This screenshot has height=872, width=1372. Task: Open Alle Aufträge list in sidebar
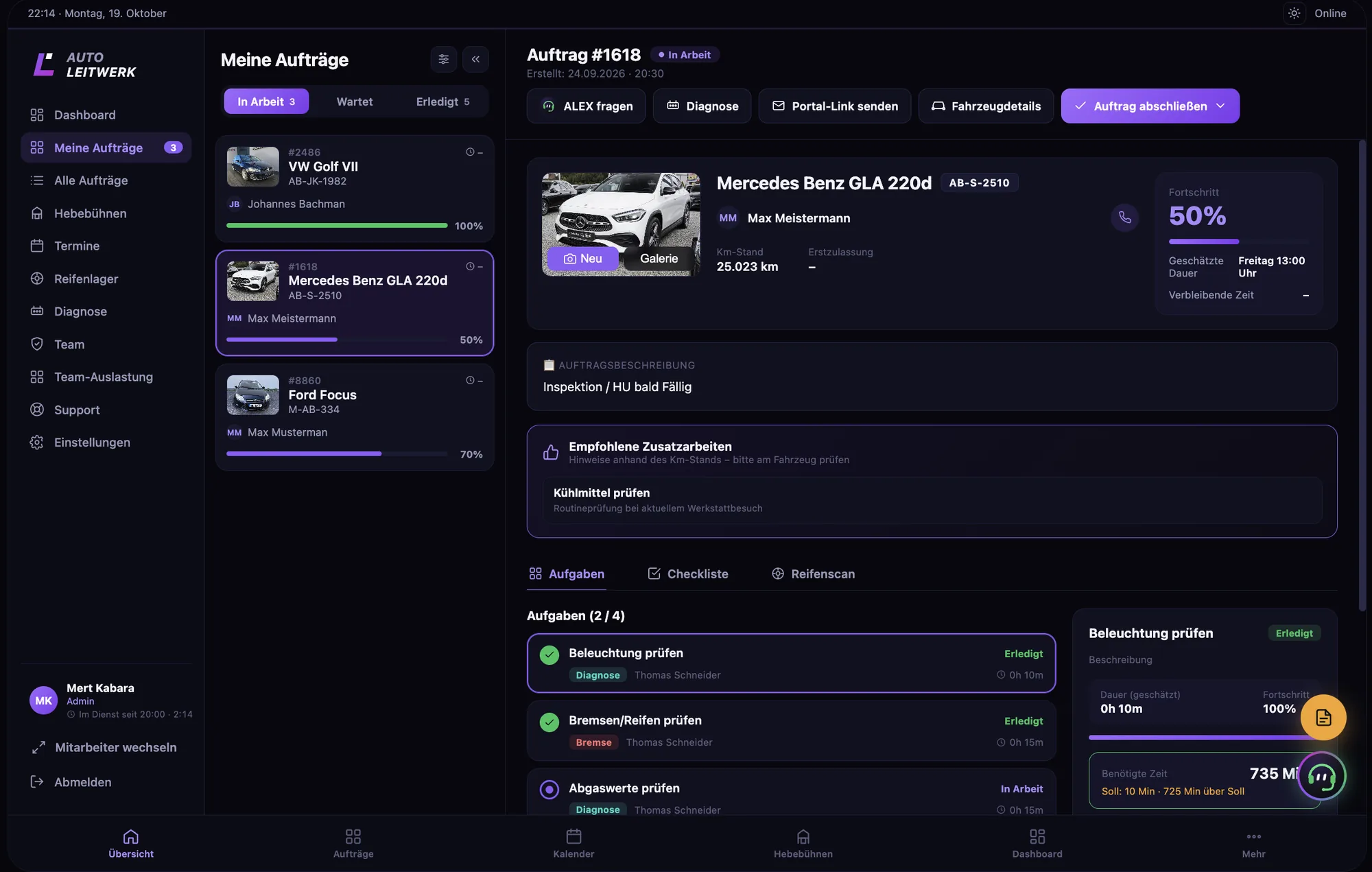click(x=106, y=180)
